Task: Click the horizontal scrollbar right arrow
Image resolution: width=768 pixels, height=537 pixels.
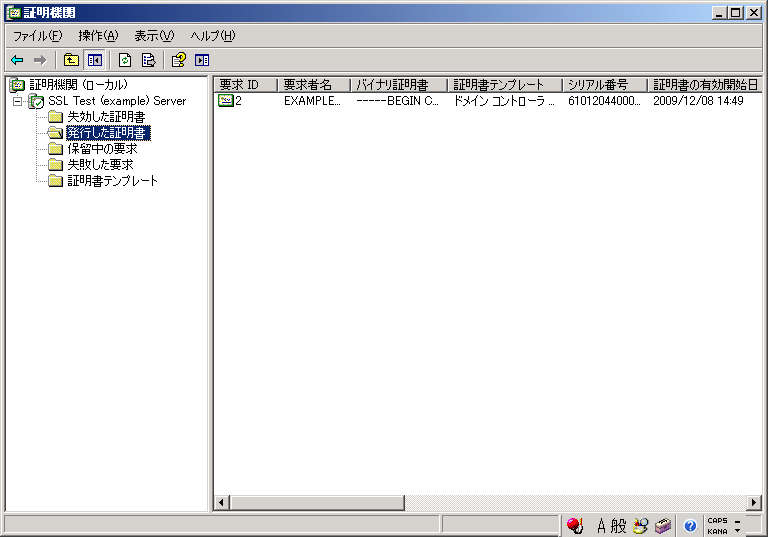Action: (x=754, y=502)
